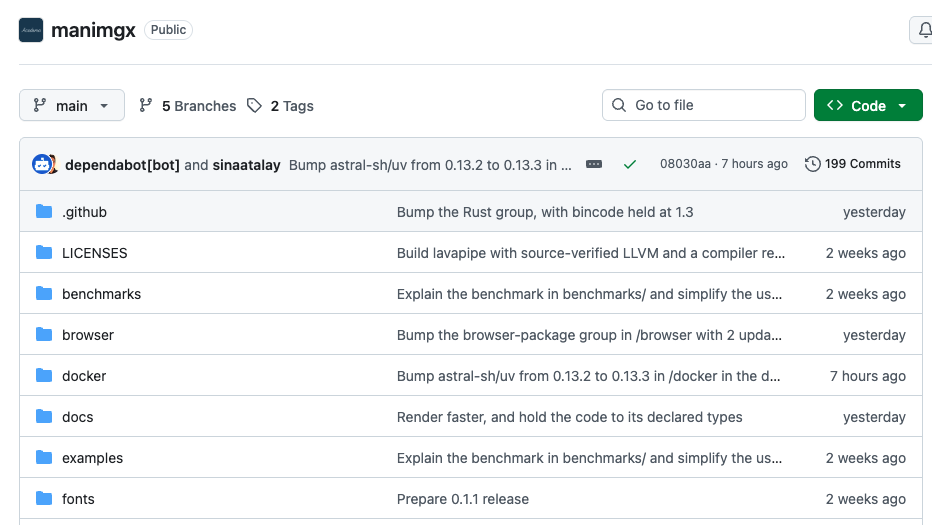Image resolution: width=932 pixels, height=525 pixels.
Task: Open commit 'Prepare 0.1.1 release'
Action: point(463,499)
